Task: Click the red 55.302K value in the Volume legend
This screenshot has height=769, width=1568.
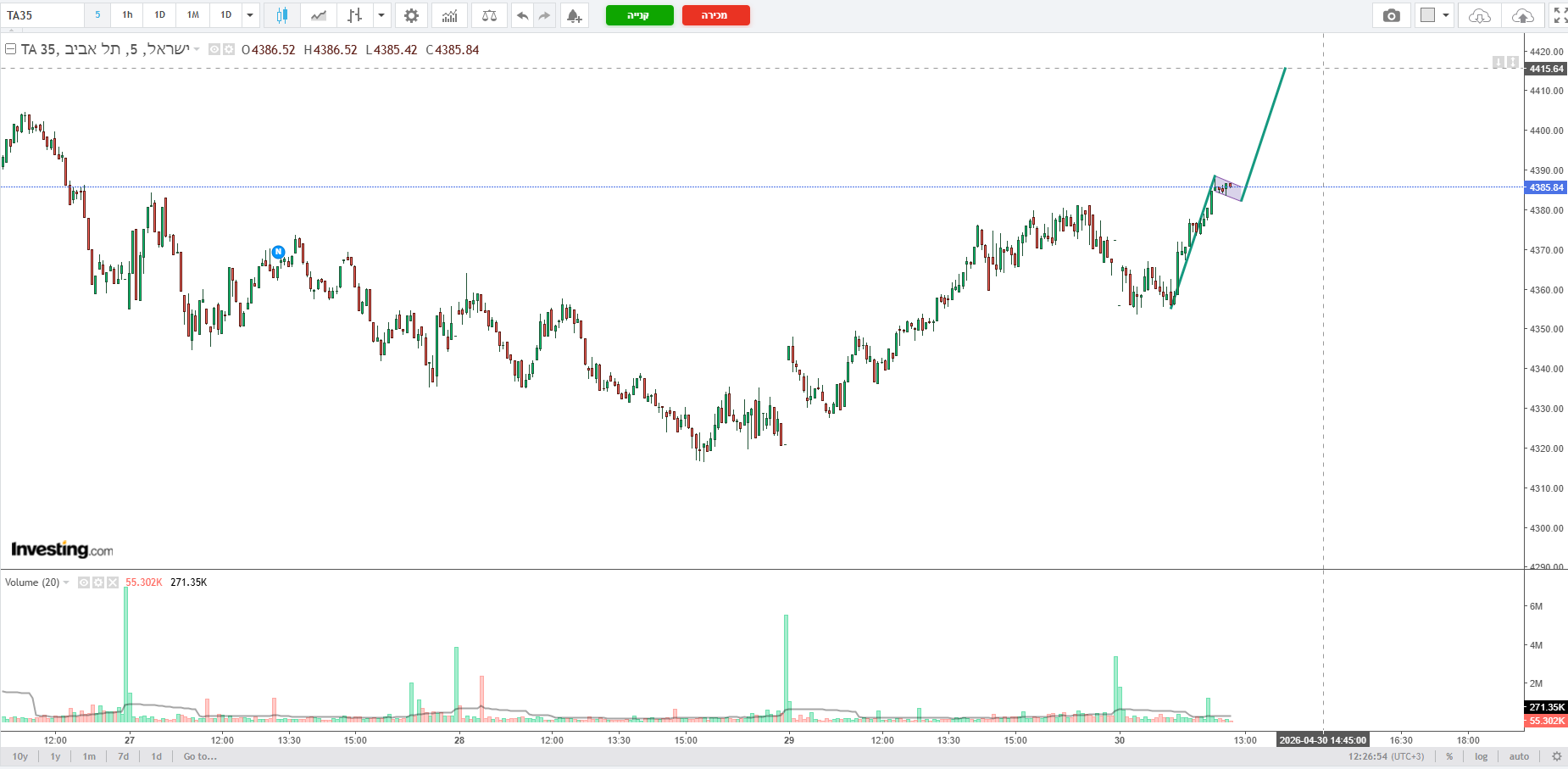Action: click(144, 582)
